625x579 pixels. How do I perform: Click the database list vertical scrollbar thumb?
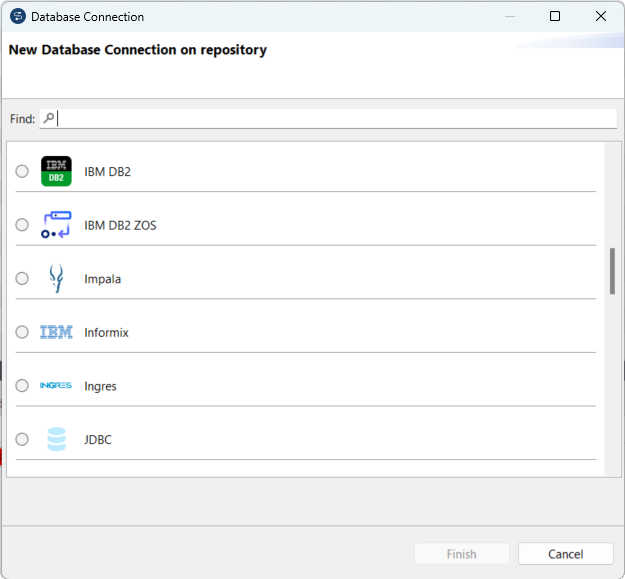click(x=612, y=271)
